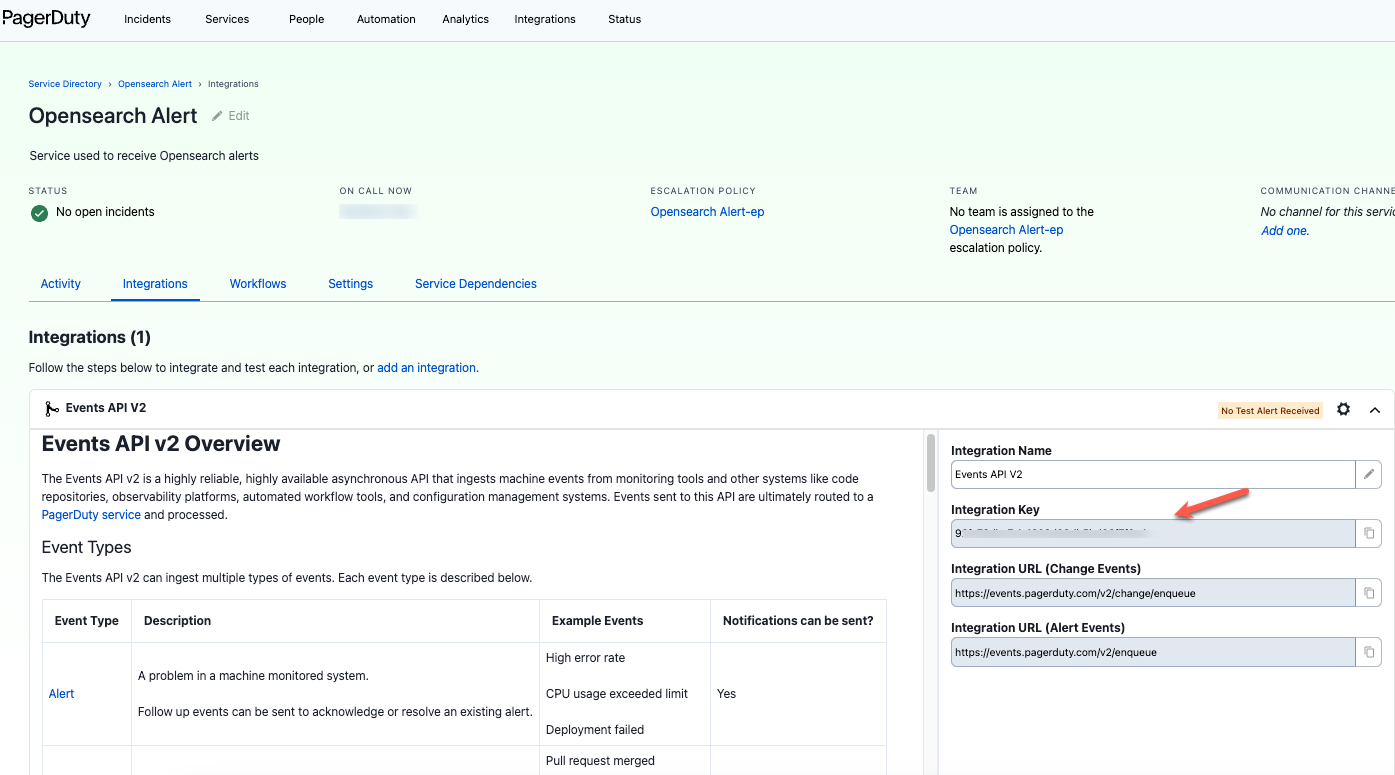Click Opensearch Alert-ep link under Team
This screenshot has height=775, width=1395.
pyautogui.click(x=1006, y=230)
